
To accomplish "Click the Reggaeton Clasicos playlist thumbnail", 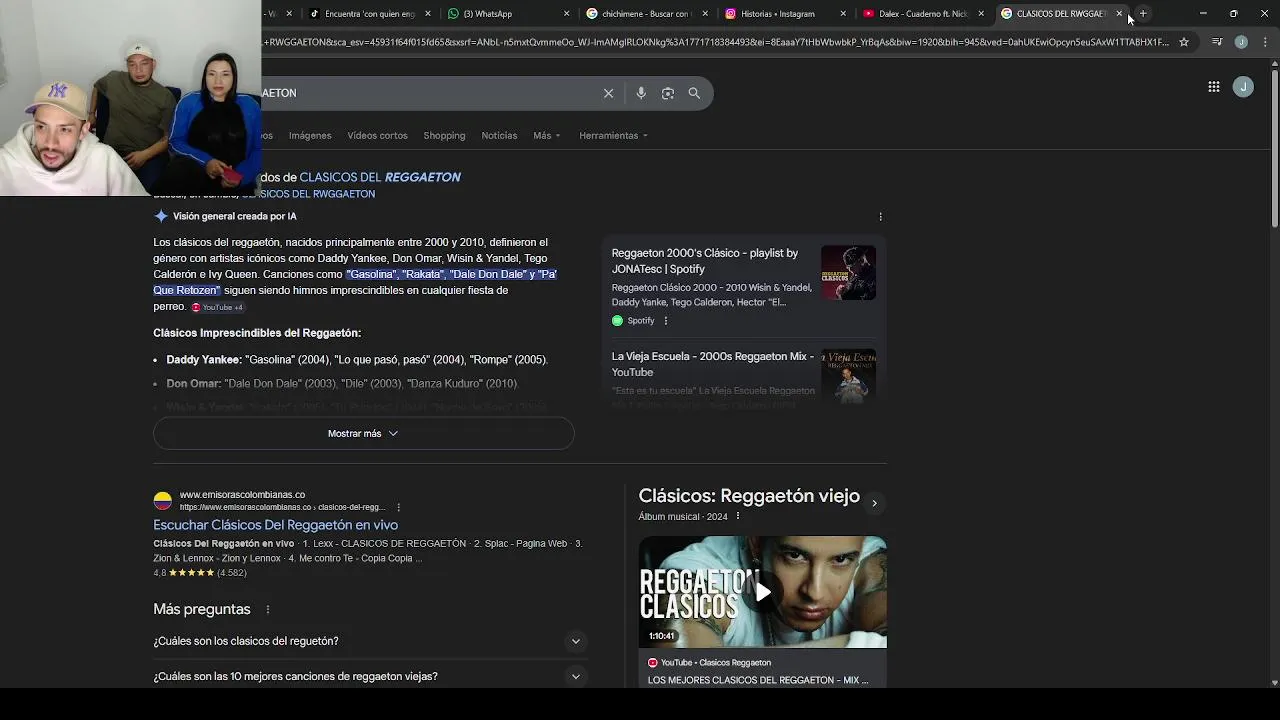I will pyautogui.click(x=848, y=273).
